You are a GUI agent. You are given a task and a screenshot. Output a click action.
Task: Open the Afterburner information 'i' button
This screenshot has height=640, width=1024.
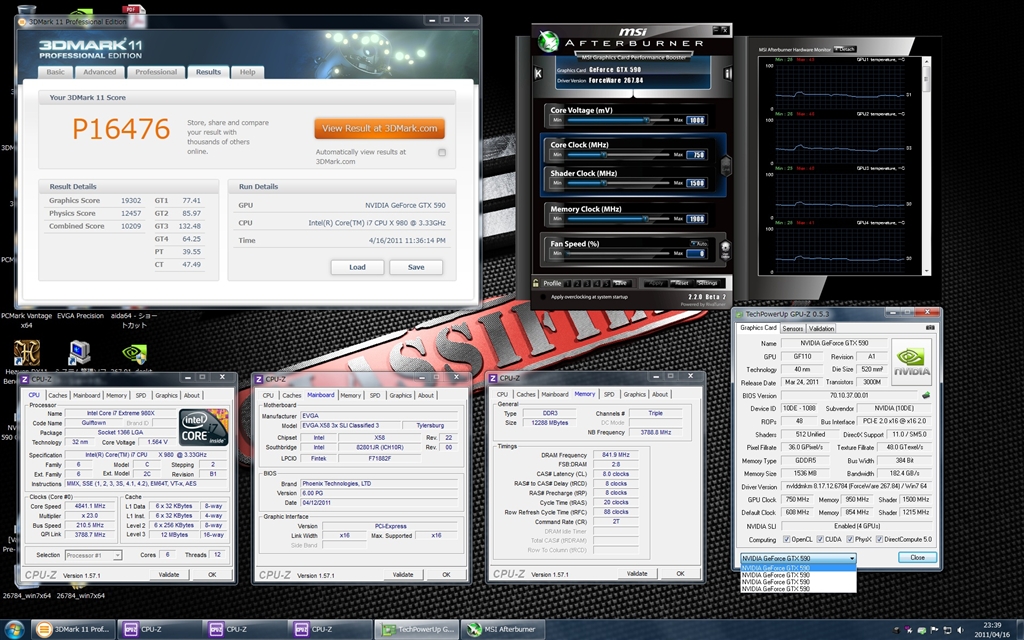(x=728, y=73)
